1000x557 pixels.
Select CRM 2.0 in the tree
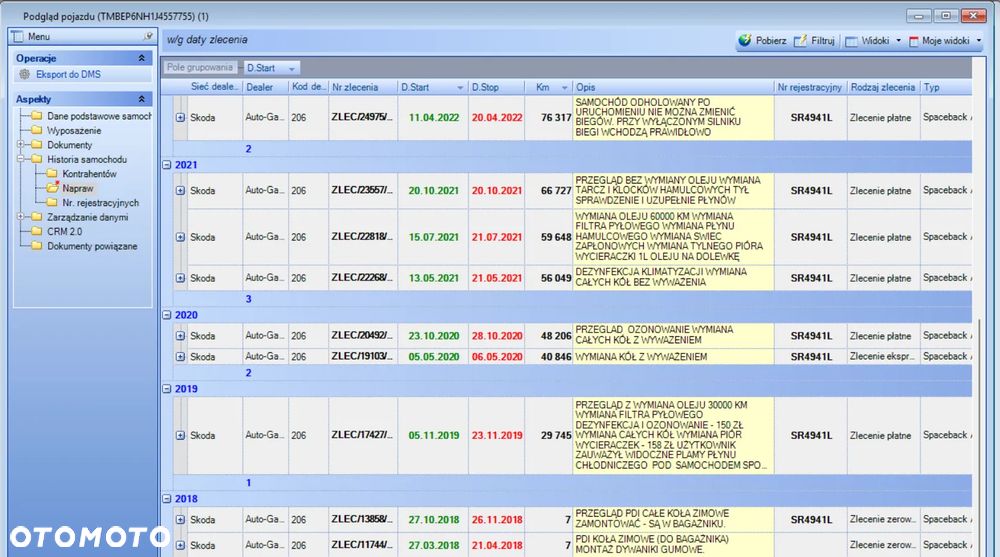[64, 231]
